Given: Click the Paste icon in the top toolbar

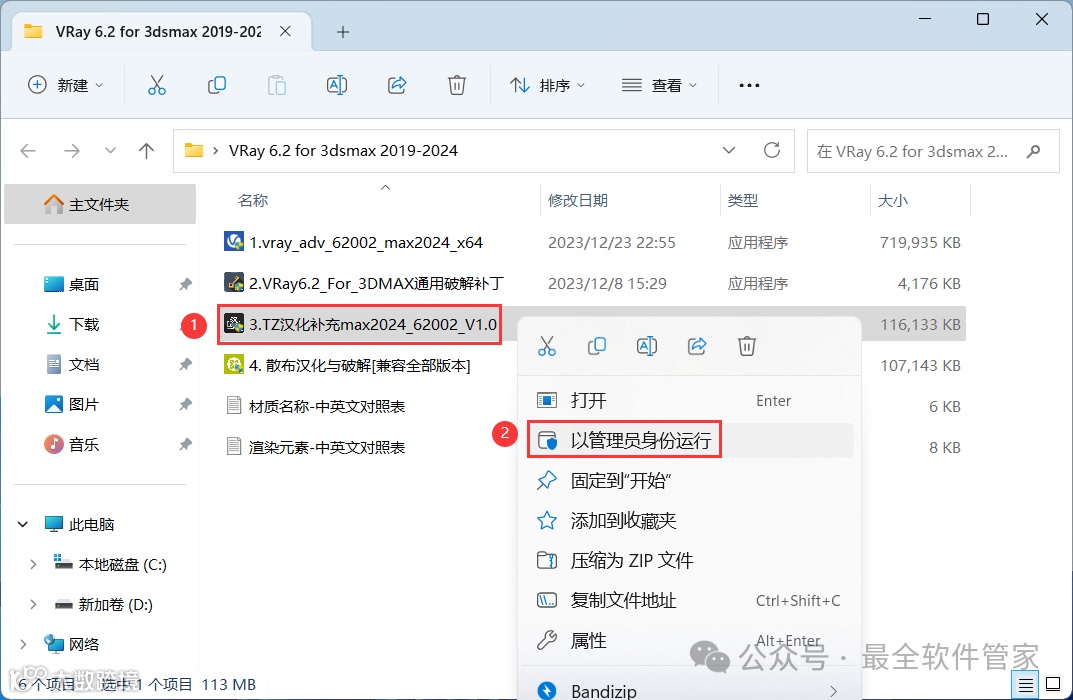Looking at the screenshot, I should [x=276, y=85].
